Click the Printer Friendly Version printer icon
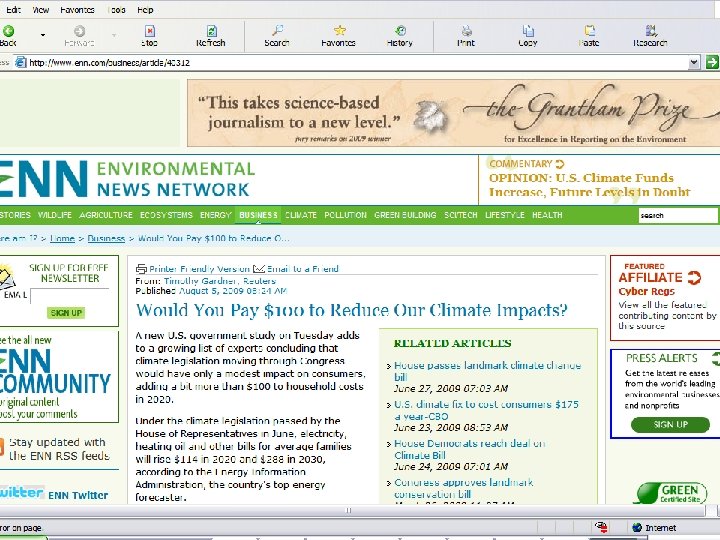720x540 pixels. tap(141, 269)
